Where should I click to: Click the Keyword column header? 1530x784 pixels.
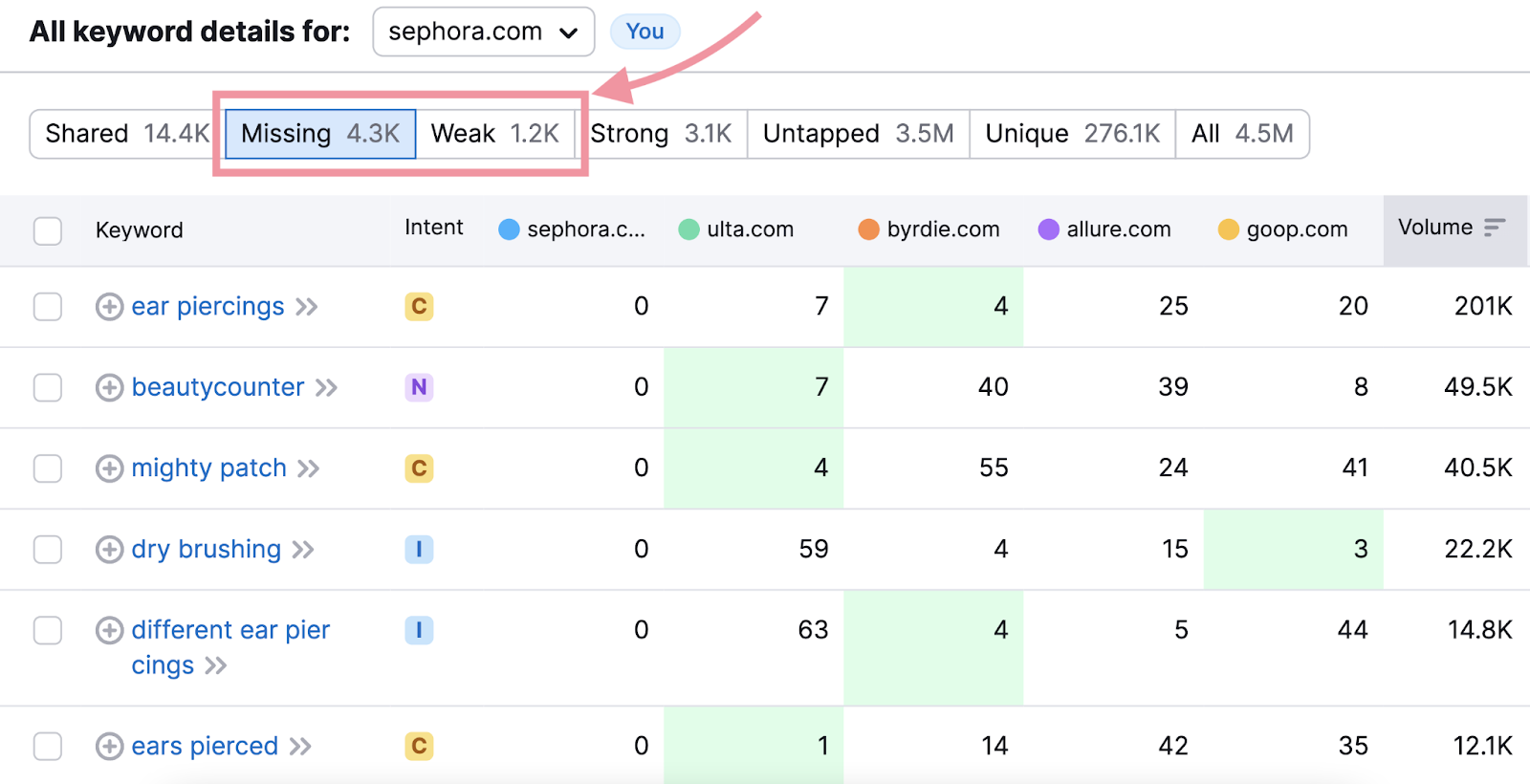[x=139, y=230]
